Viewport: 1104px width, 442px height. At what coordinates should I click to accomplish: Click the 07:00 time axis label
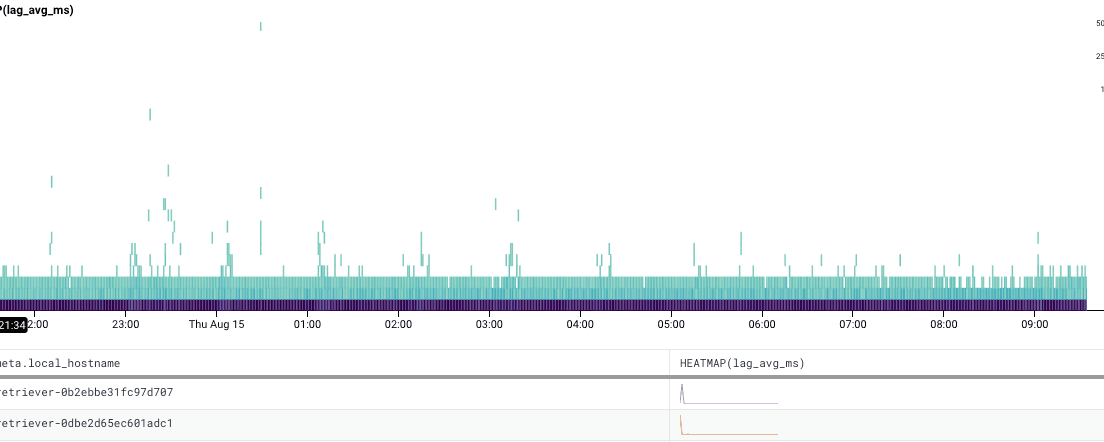[853, 325]
